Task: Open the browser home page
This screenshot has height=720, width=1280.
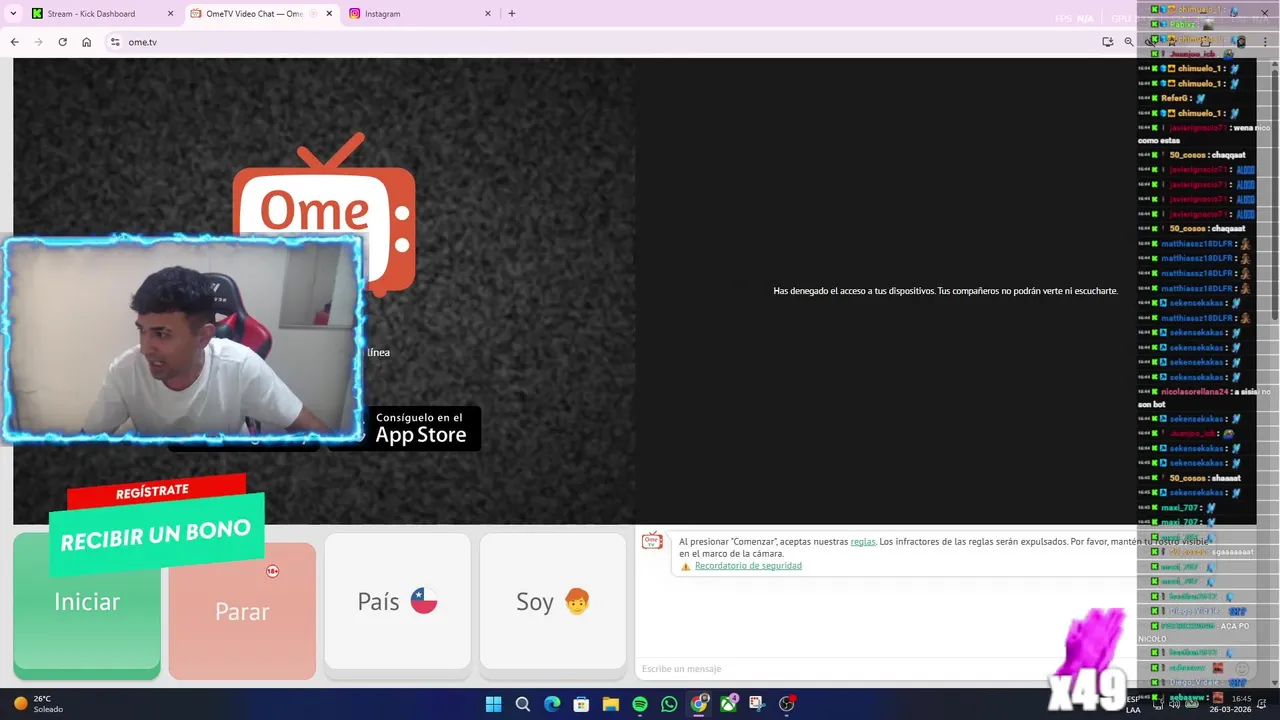Action: click(x=87, y=42)
